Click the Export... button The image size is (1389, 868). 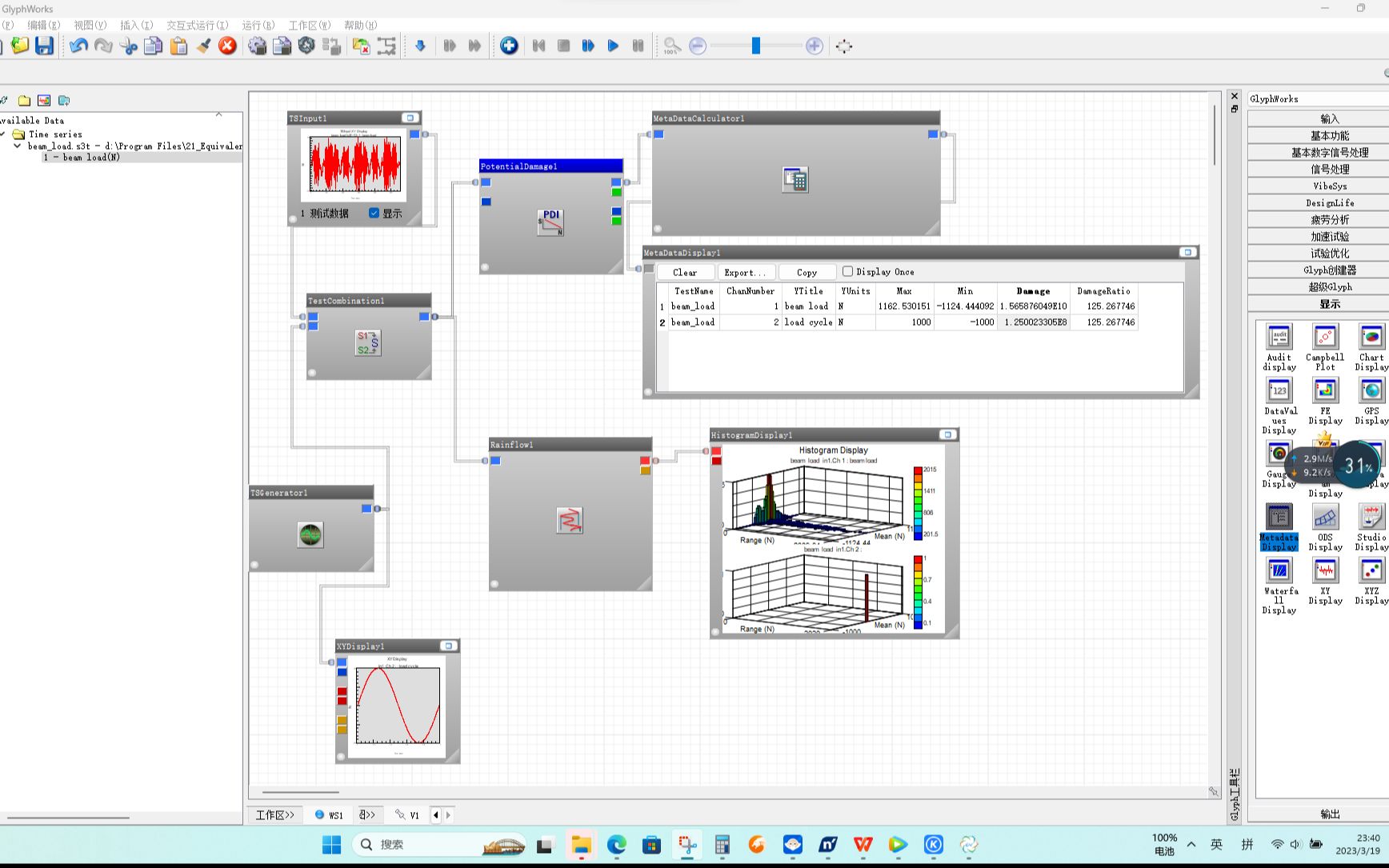click(x=746, y=272)
